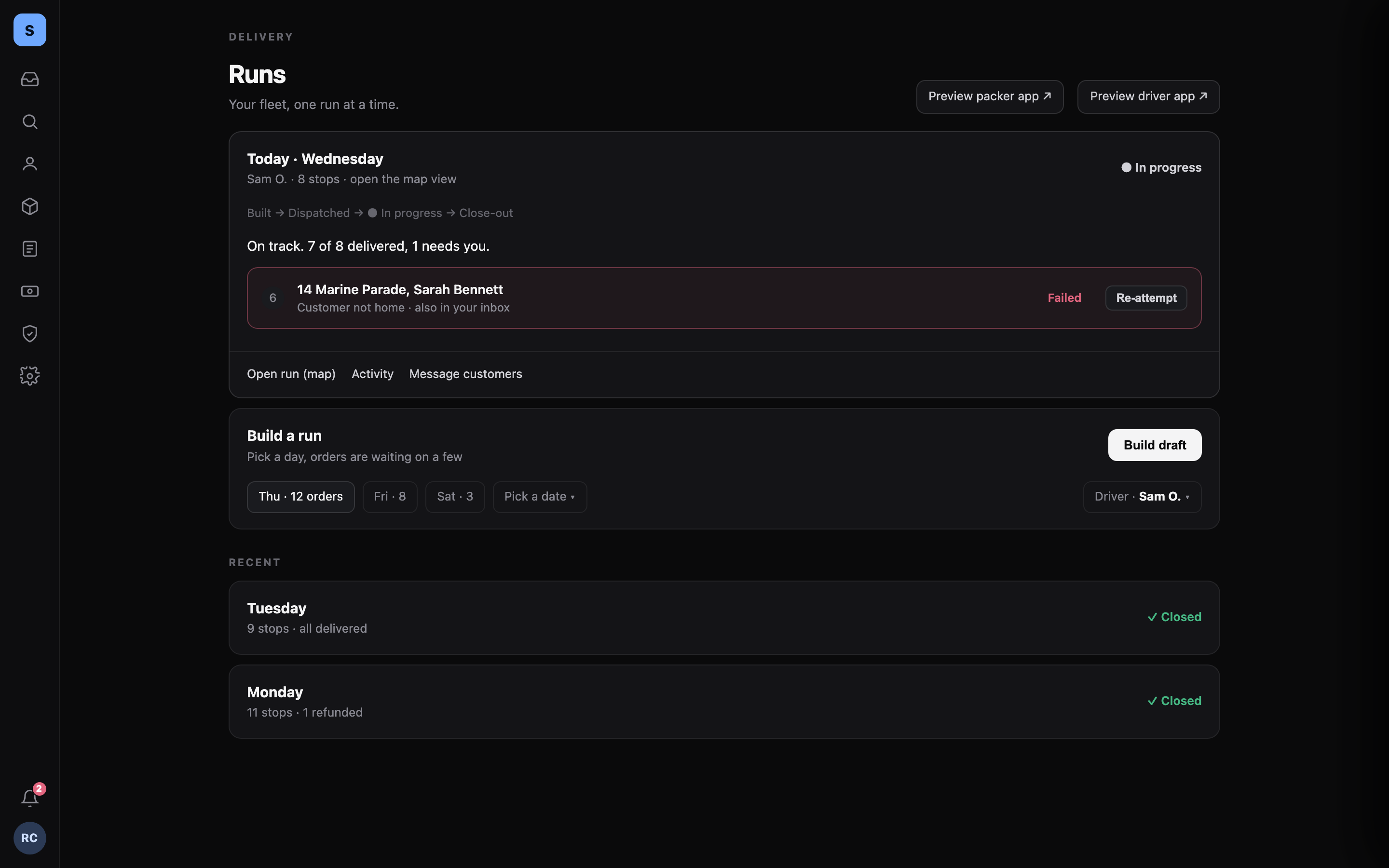Viewport: 1389px width, 868px height.
Task: Select the Sat · 3 day chip
Action: click(x=455, y=497)
